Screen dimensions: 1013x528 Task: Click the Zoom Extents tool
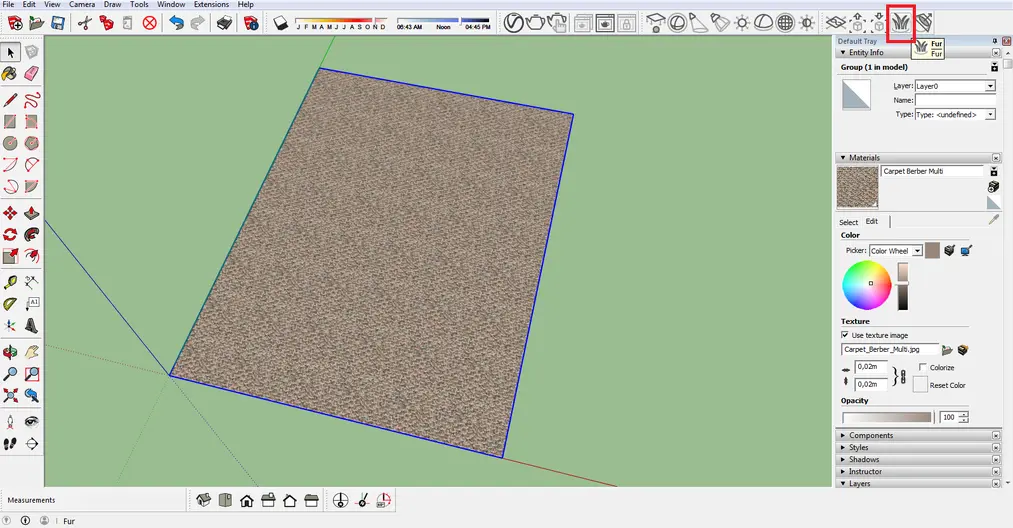pyautogui.click(x=10, y=395)
